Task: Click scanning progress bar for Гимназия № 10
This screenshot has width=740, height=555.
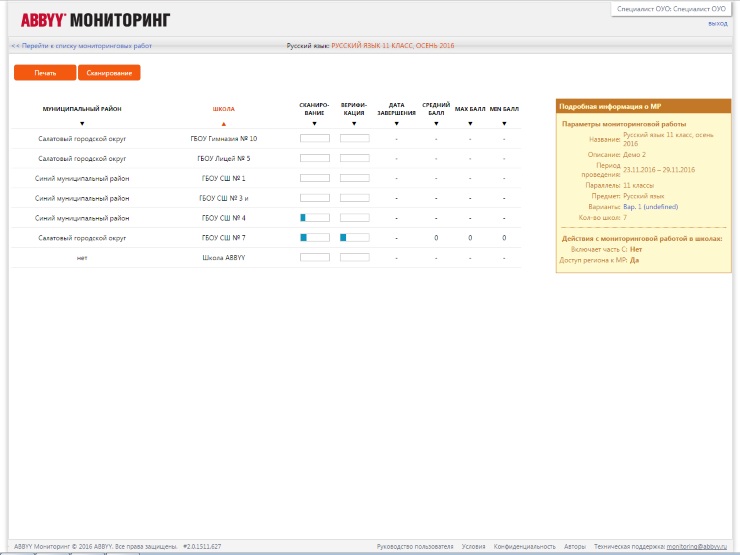Action: point(315,139)
